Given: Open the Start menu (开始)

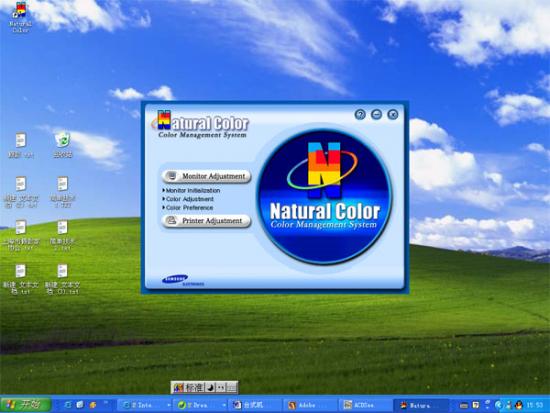Looking at the screenshot, I should pyautogui.click(x=26, y=405).
